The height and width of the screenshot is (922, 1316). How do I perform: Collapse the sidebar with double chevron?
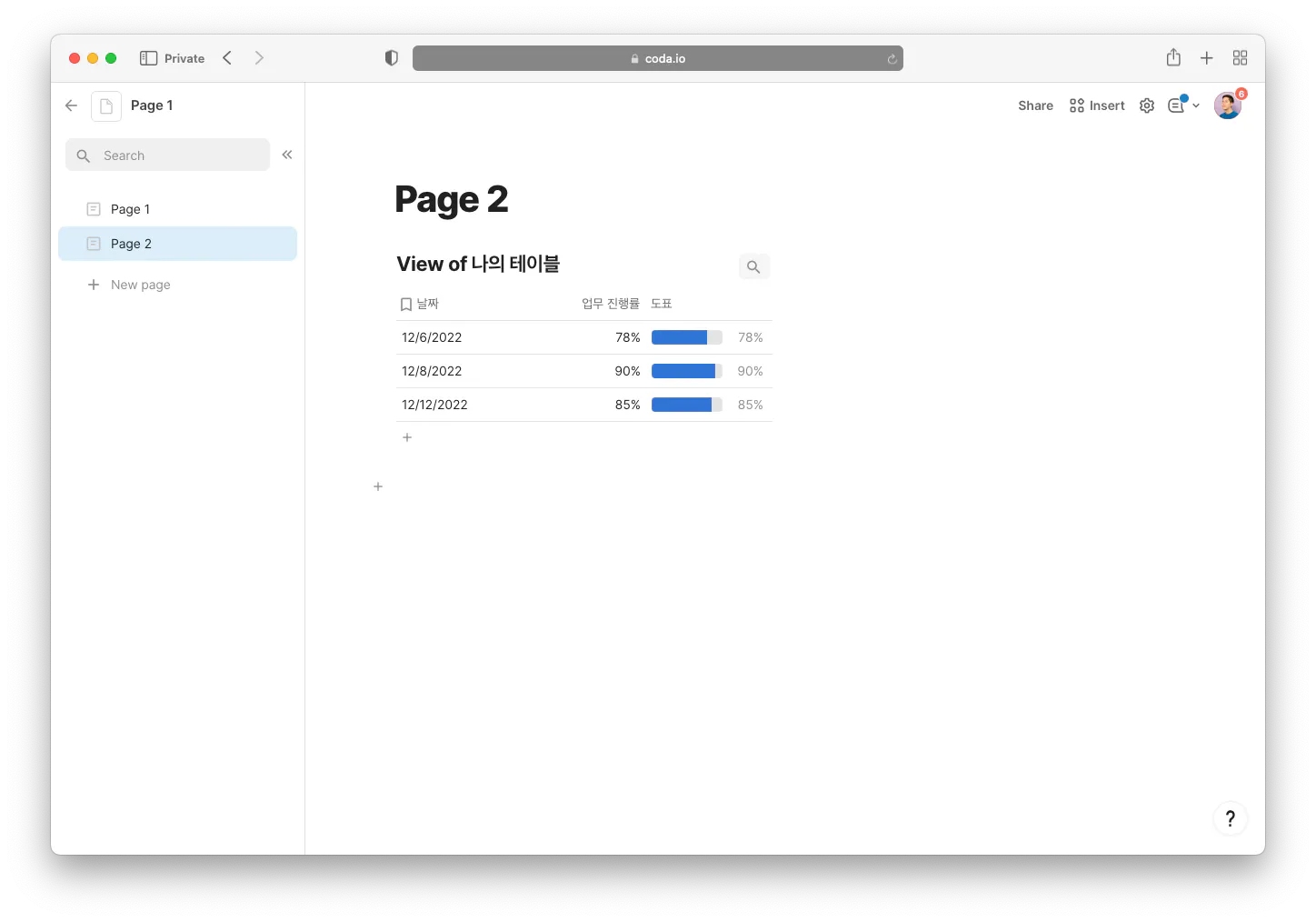287,155
